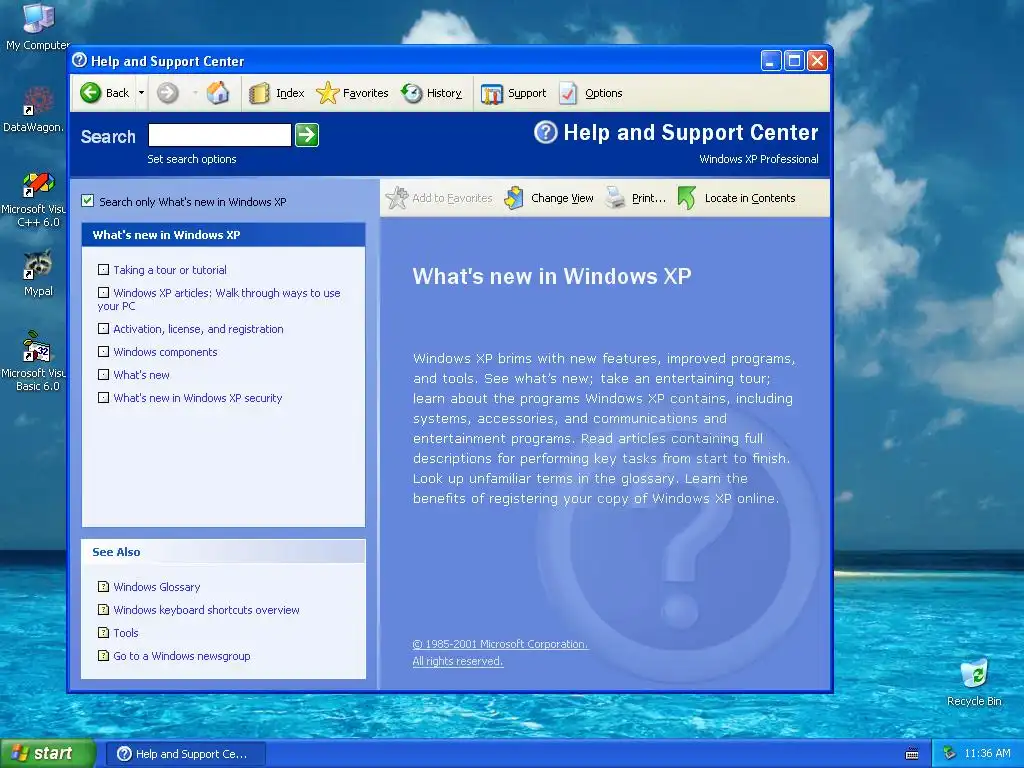
Task: Click the title bar help question icon
Action: click(x=80, y=61)
